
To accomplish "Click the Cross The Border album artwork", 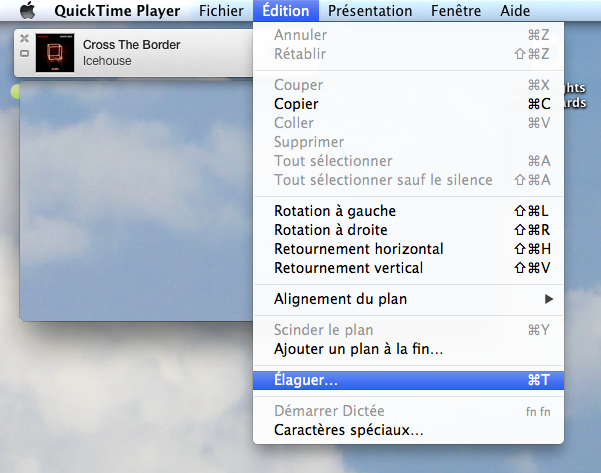I will click(x=53, y=53).
